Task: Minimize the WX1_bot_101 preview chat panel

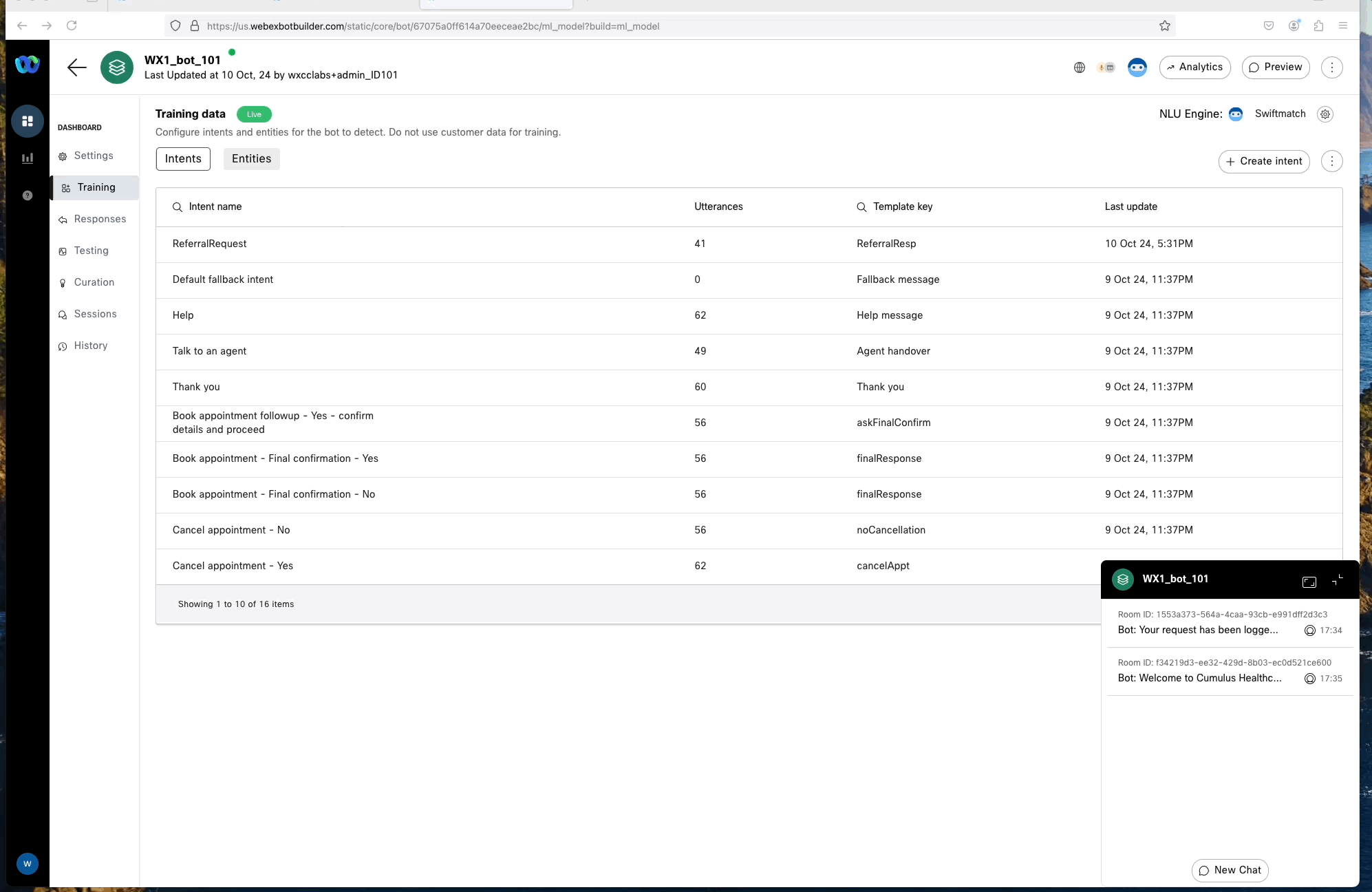Action: (x=1337, y=580)
